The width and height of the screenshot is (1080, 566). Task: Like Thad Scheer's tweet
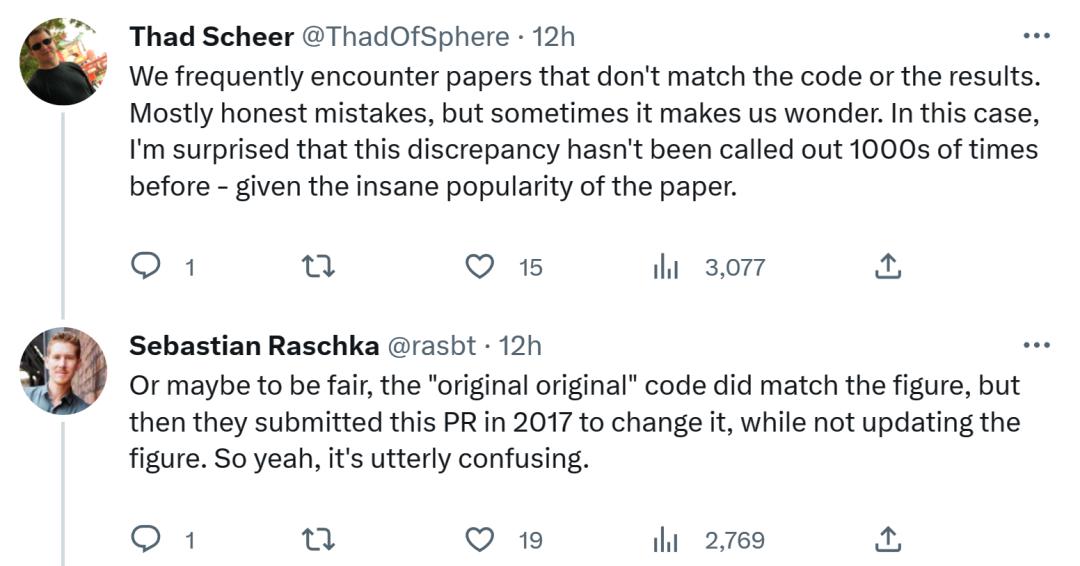pos(481,266)
